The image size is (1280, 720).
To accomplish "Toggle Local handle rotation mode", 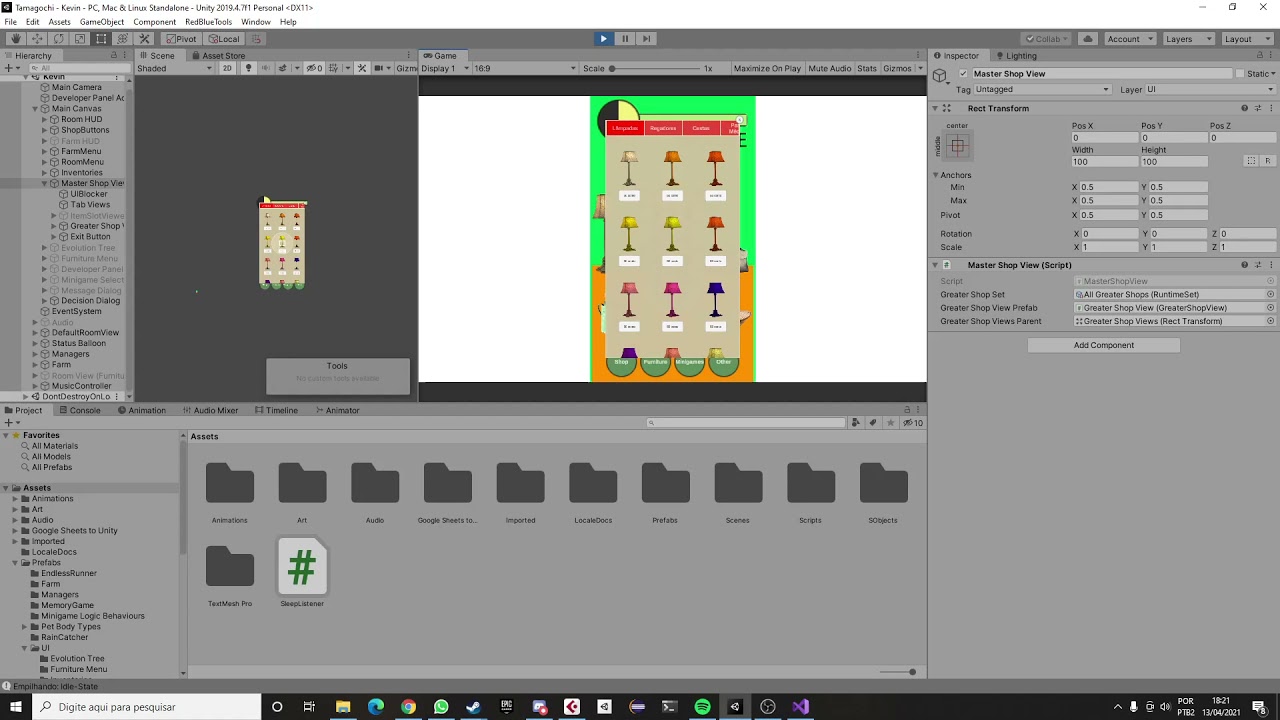I will (x=224, y=38).
